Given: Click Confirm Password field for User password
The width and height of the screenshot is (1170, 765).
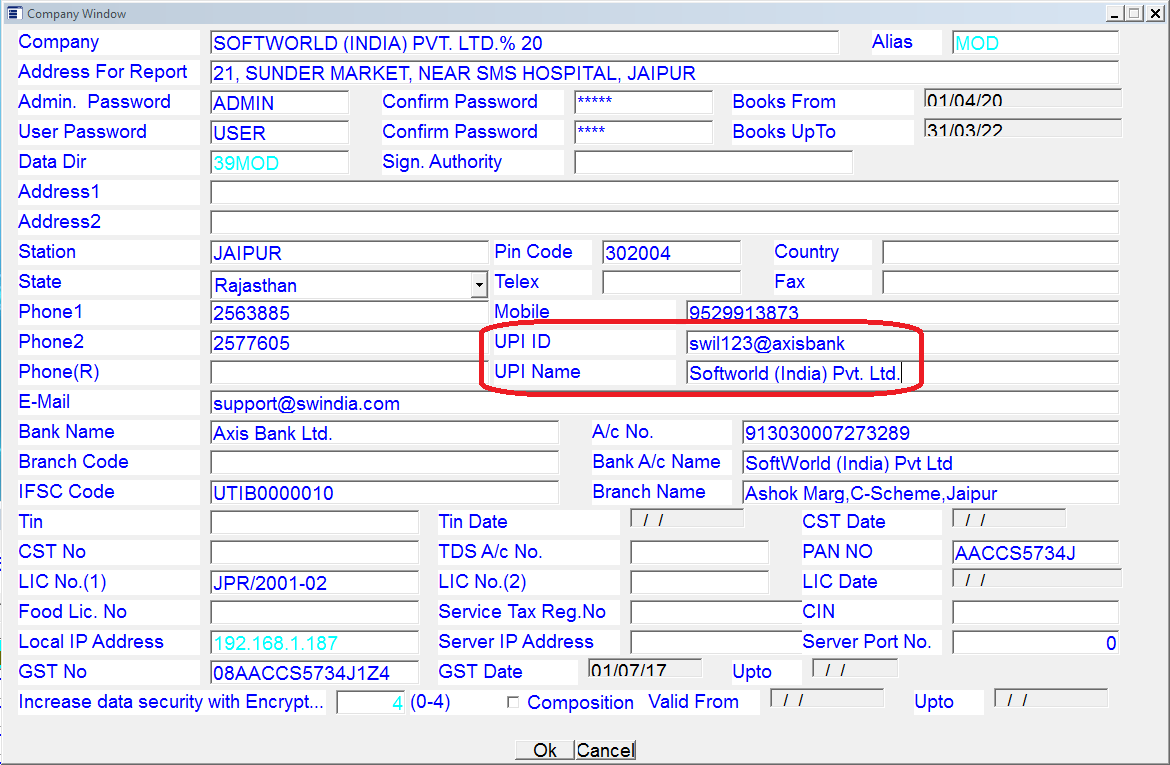Looking at the screenshot, I should click(643, 132).
